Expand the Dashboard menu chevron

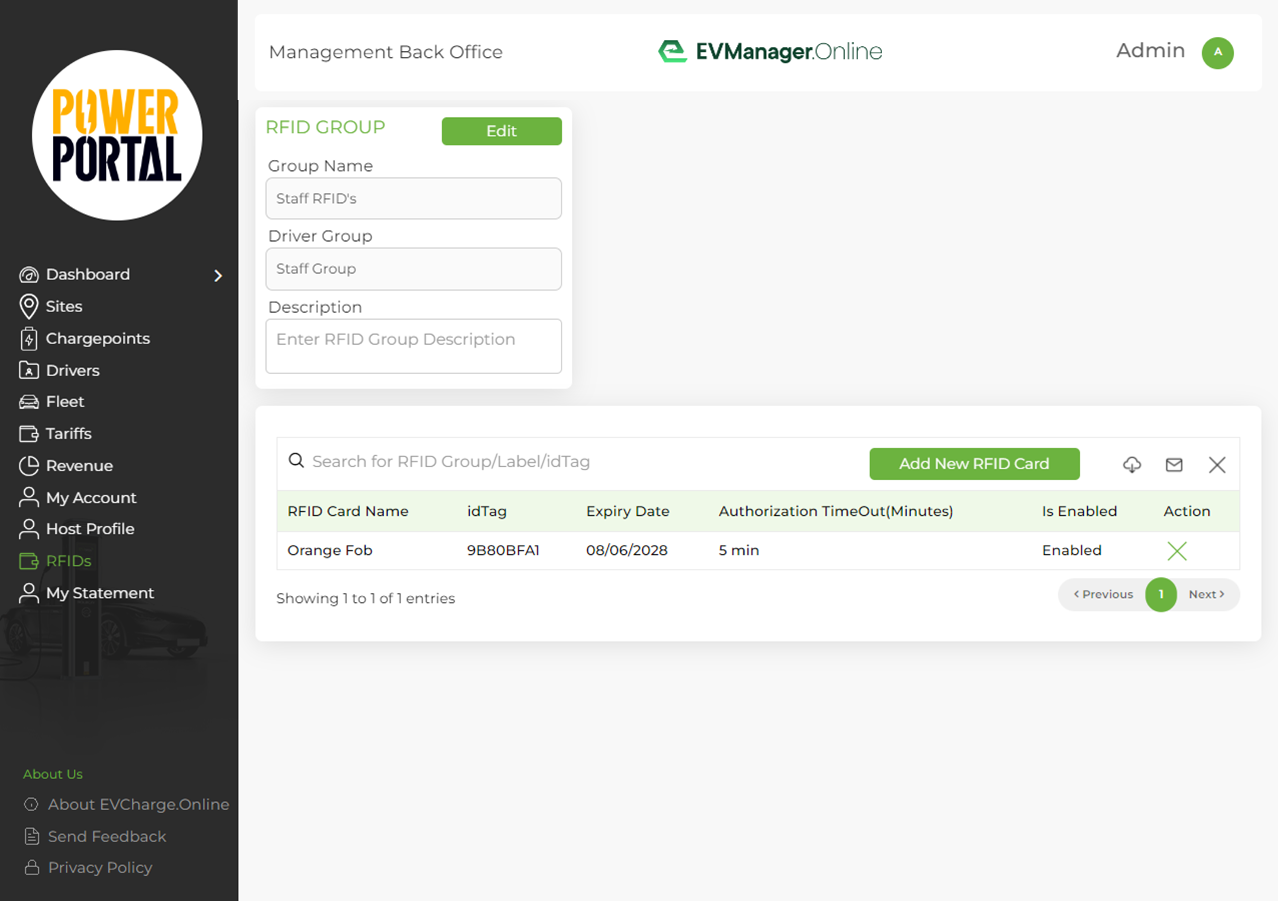coord(218,274)
